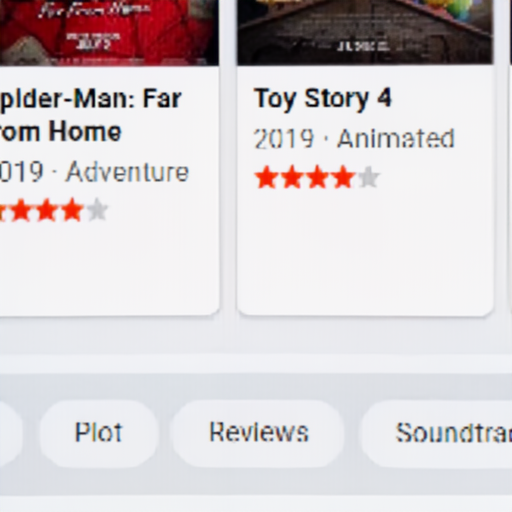Open the Toy Story 4 poster image
Viewport: 512px width, 512px height.
pyautogui.click(x=365, y=32)
